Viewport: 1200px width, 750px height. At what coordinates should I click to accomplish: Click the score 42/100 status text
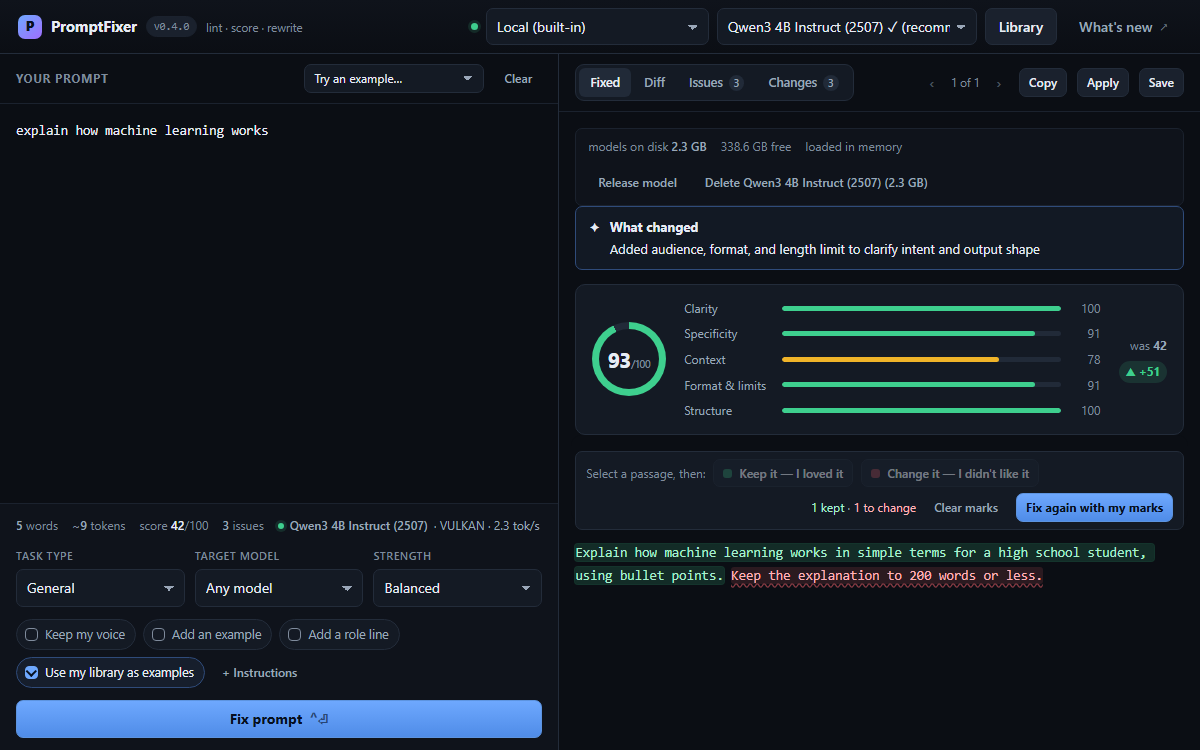[174, 526]
